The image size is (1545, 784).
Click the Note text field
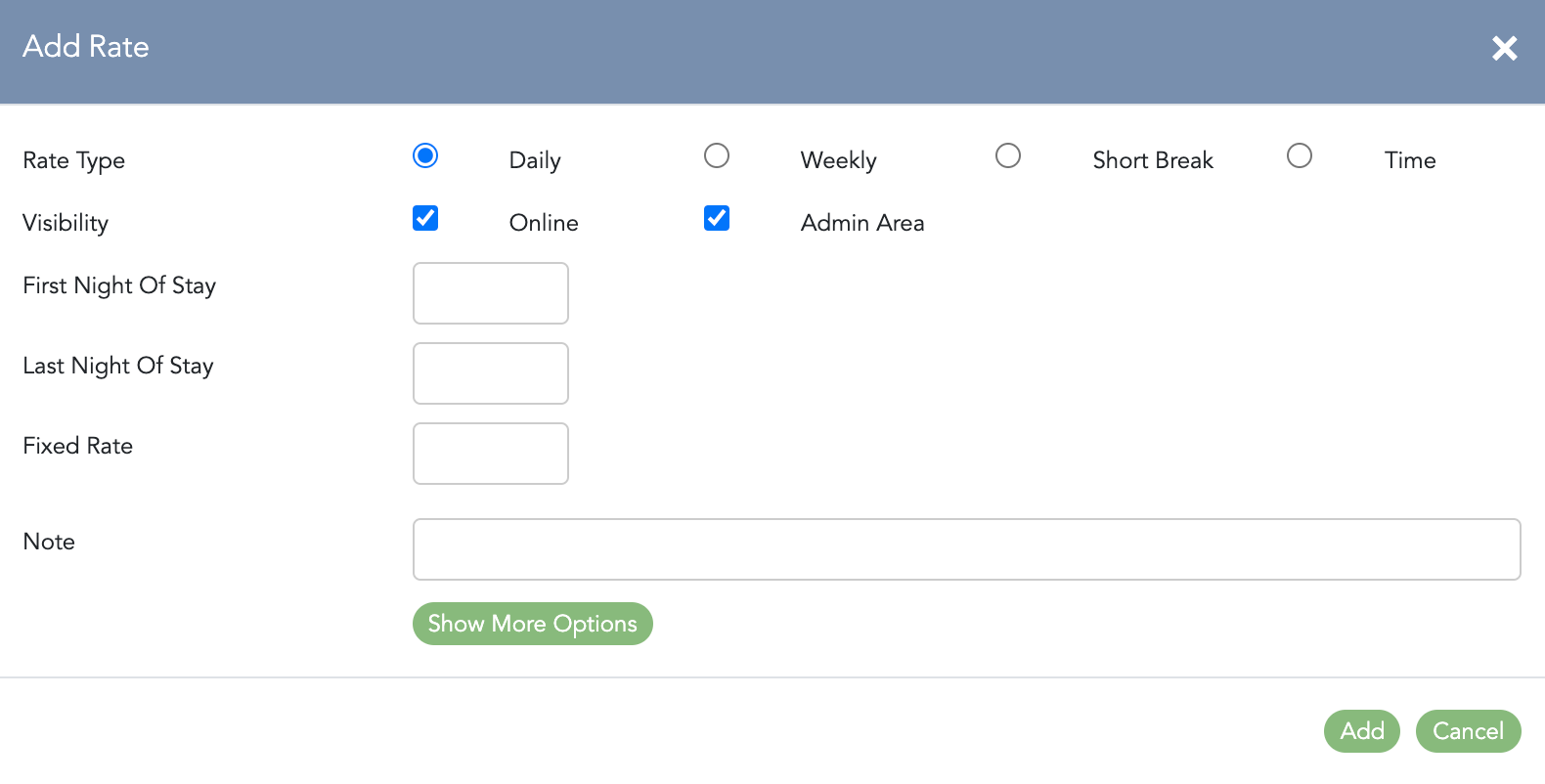point(967,549)
